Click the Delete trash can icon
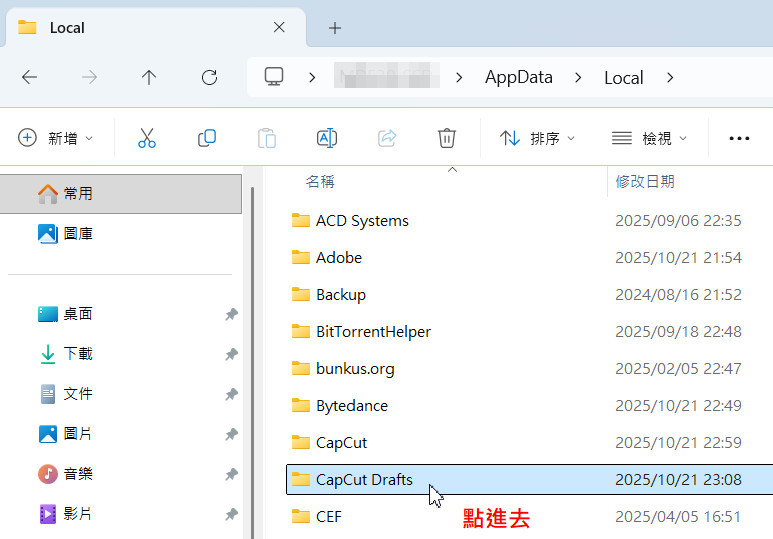 click(447, 139)
